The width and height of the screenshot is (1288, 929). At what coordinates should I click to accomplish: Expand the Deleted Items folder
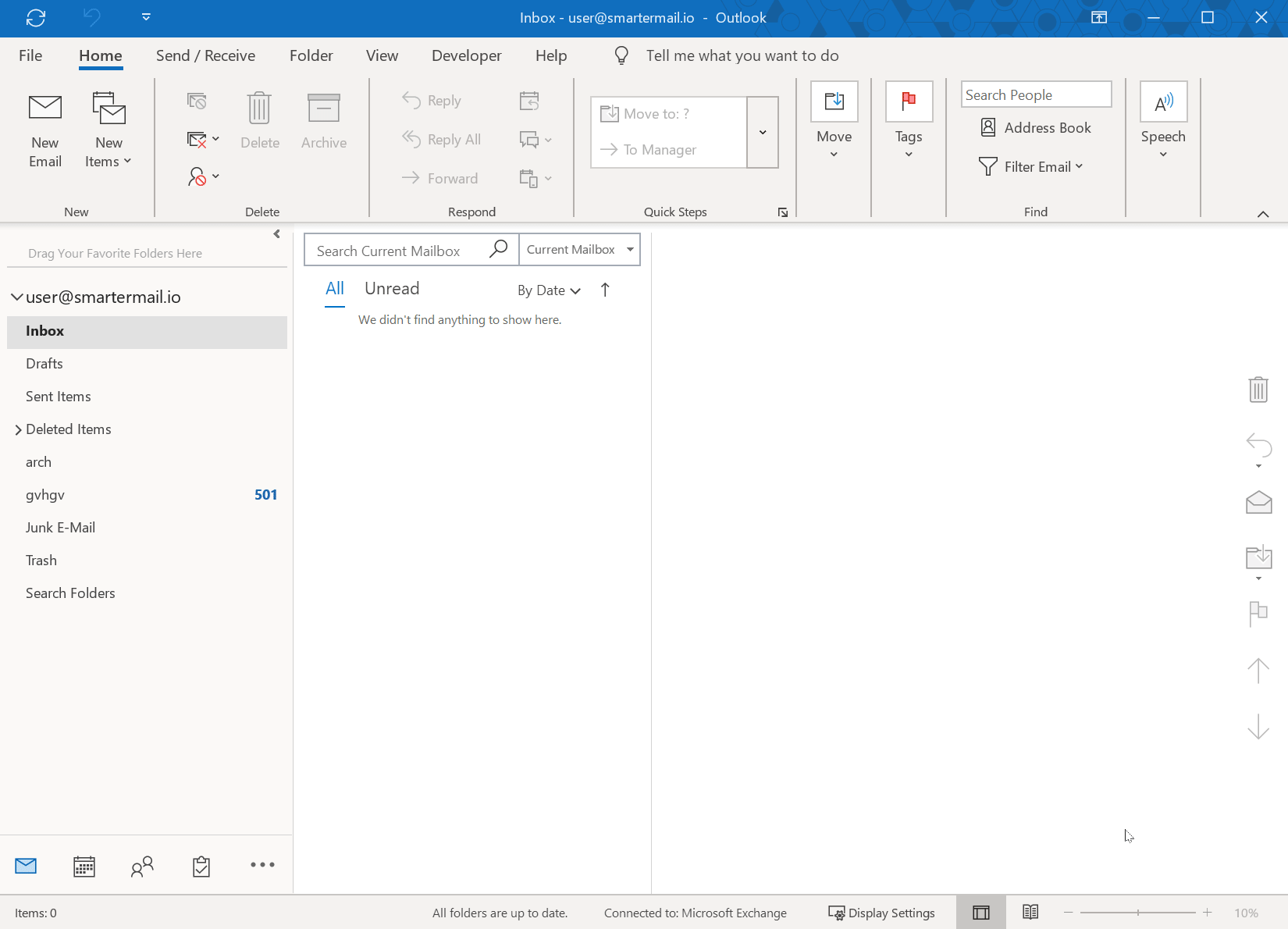click(18, 430)
